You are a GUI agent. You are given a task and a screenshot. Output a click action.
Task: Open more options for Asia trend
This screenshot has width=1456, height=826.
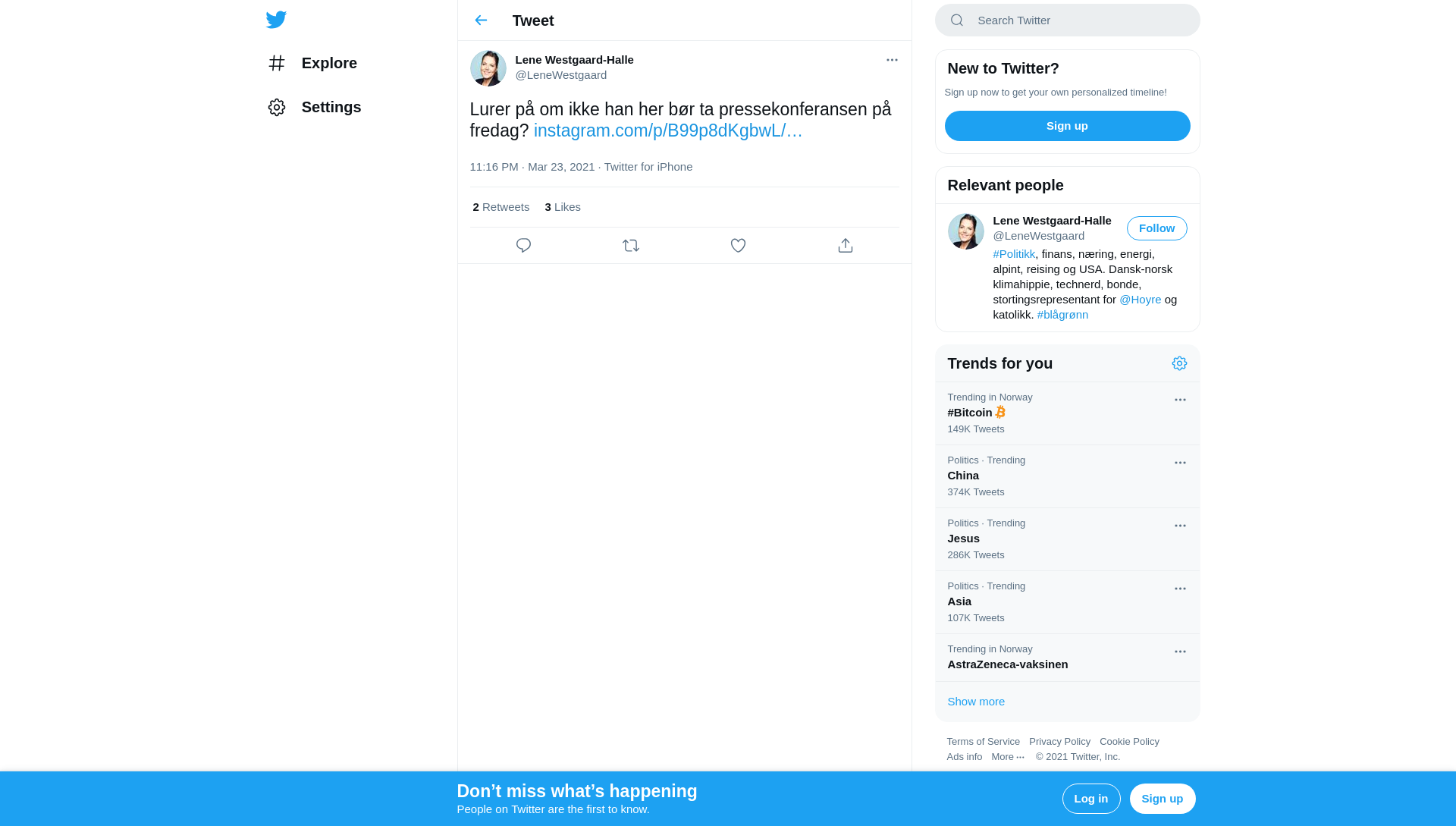(x=1180, y=589)
